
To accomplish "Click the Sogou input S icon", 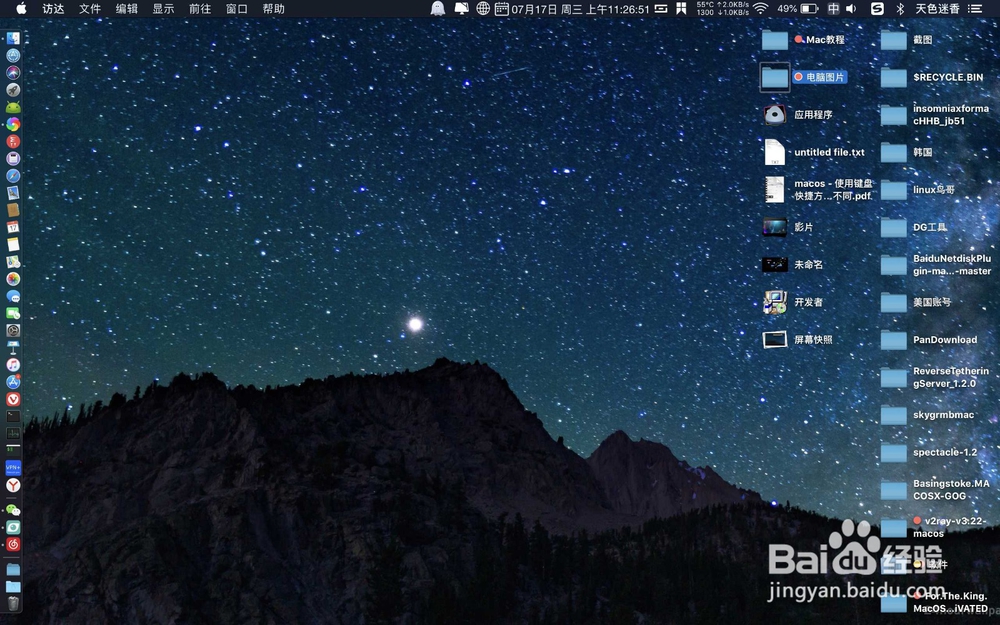I will click(x=878, y=8).
